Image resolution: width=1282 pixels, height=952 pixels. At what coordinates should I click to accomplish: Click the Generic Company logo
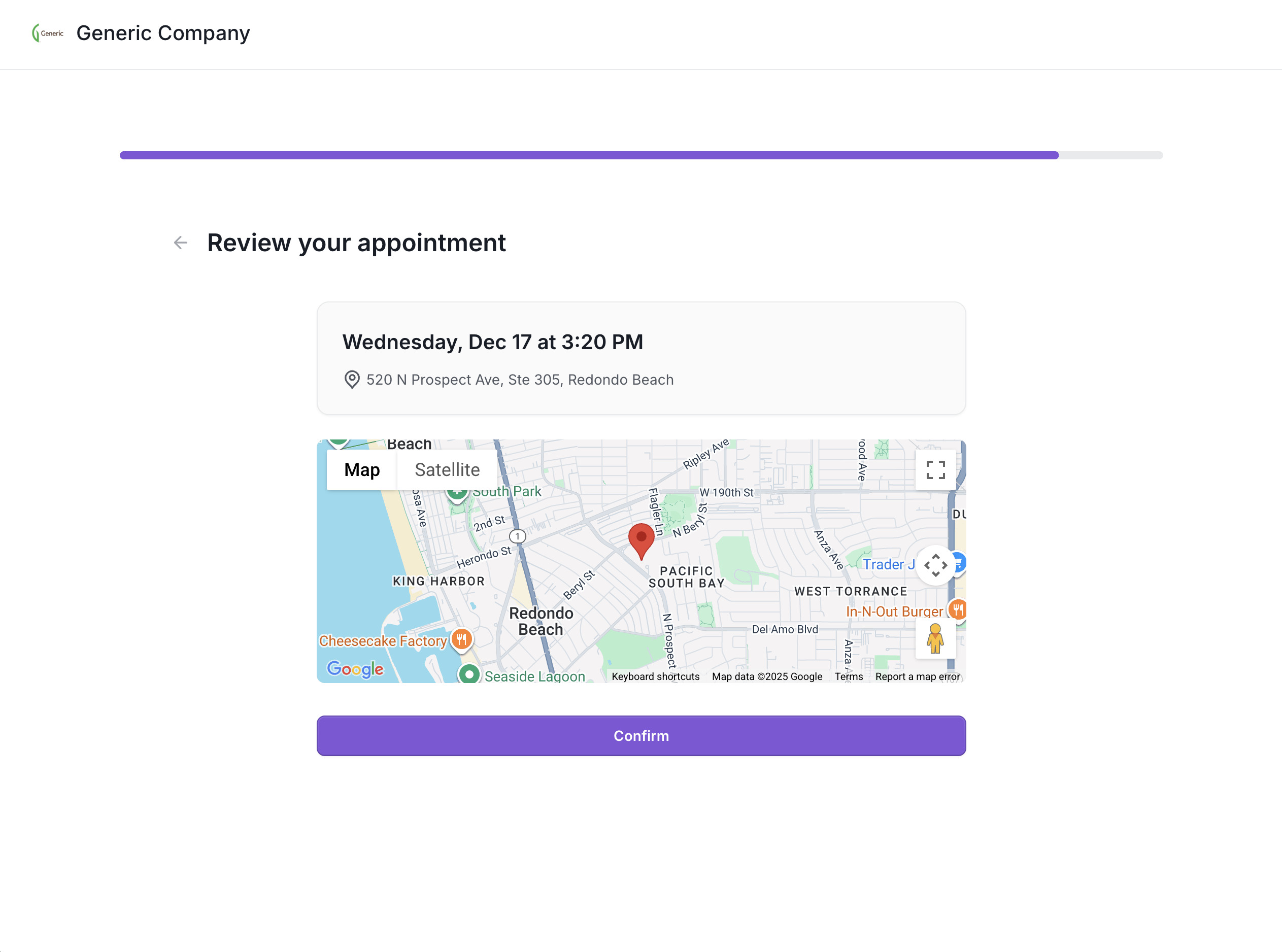click(x=48, y=33)
